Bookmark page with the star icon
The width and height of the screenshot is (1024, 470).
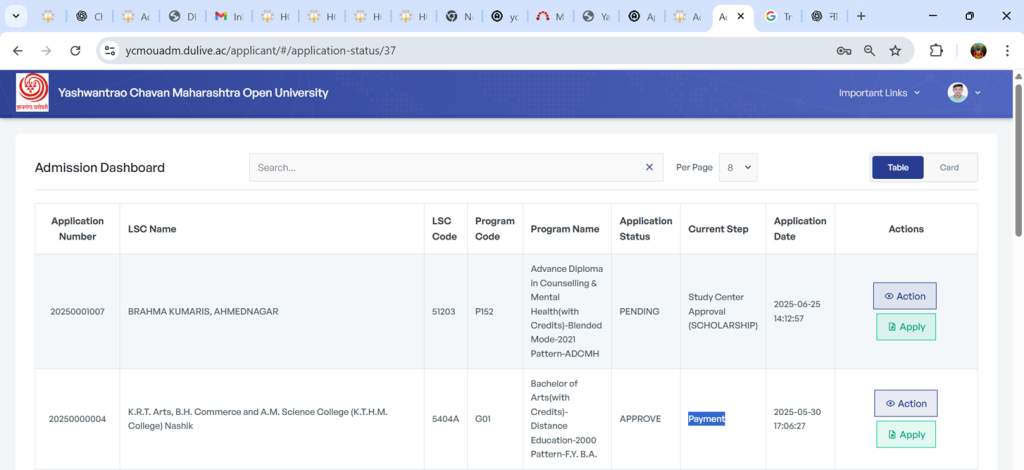895,50
